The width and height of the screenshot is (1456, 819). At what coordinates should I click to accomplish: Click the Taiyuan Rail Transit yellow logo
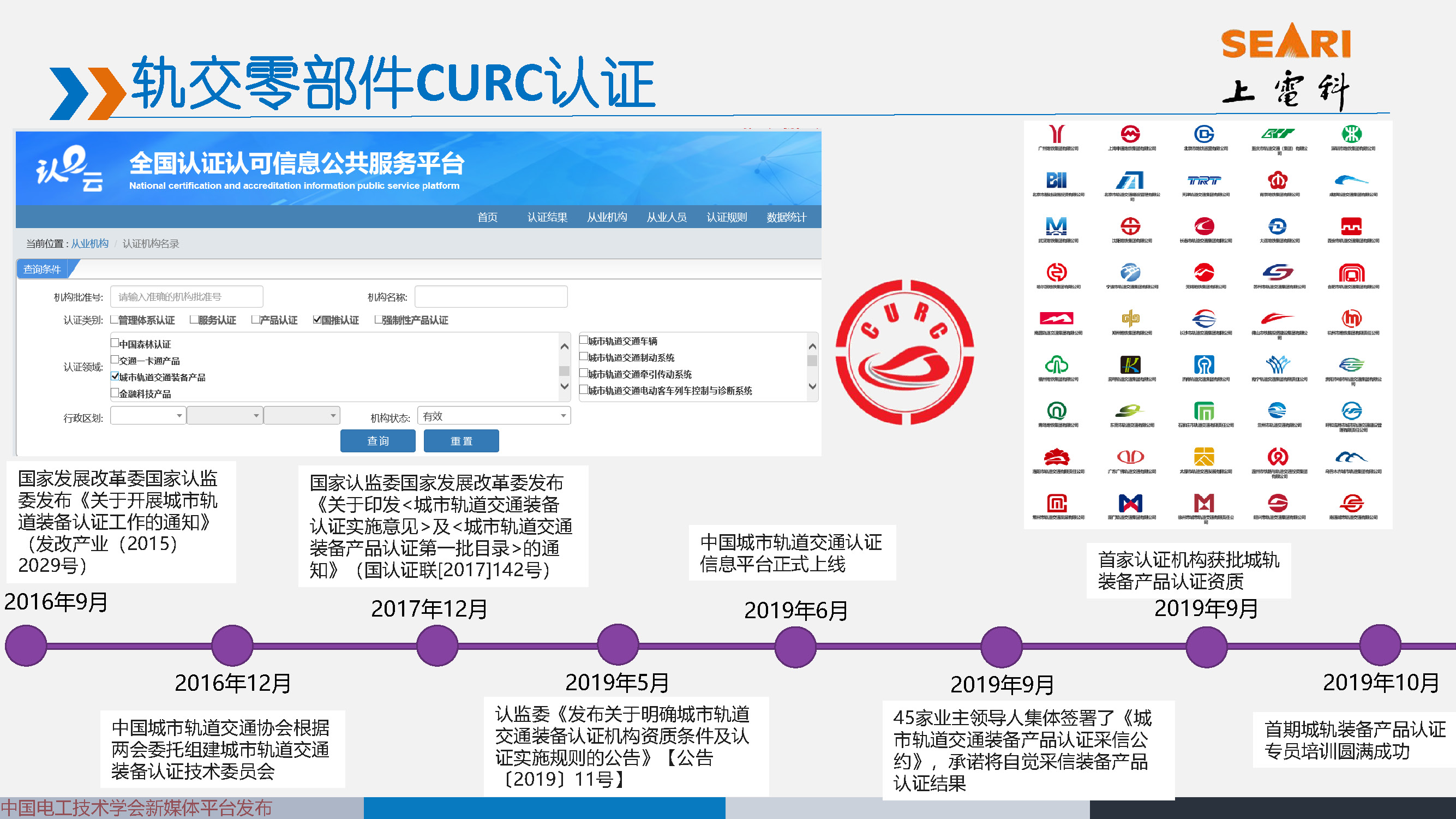tap(1205, 457)
